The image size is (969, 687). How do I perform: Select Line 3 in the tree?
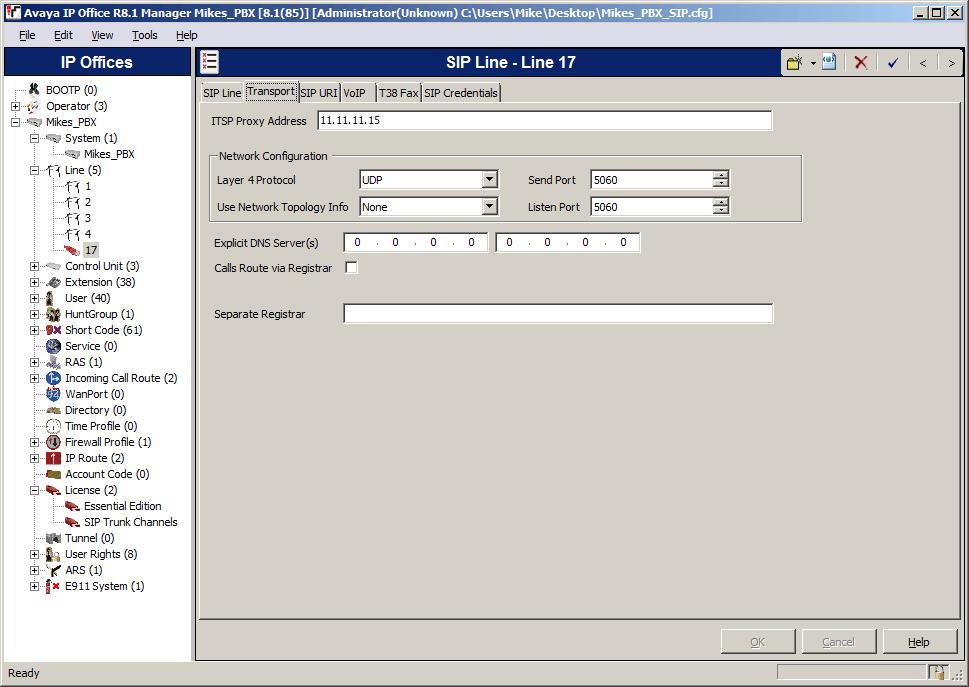pos(88,219)
